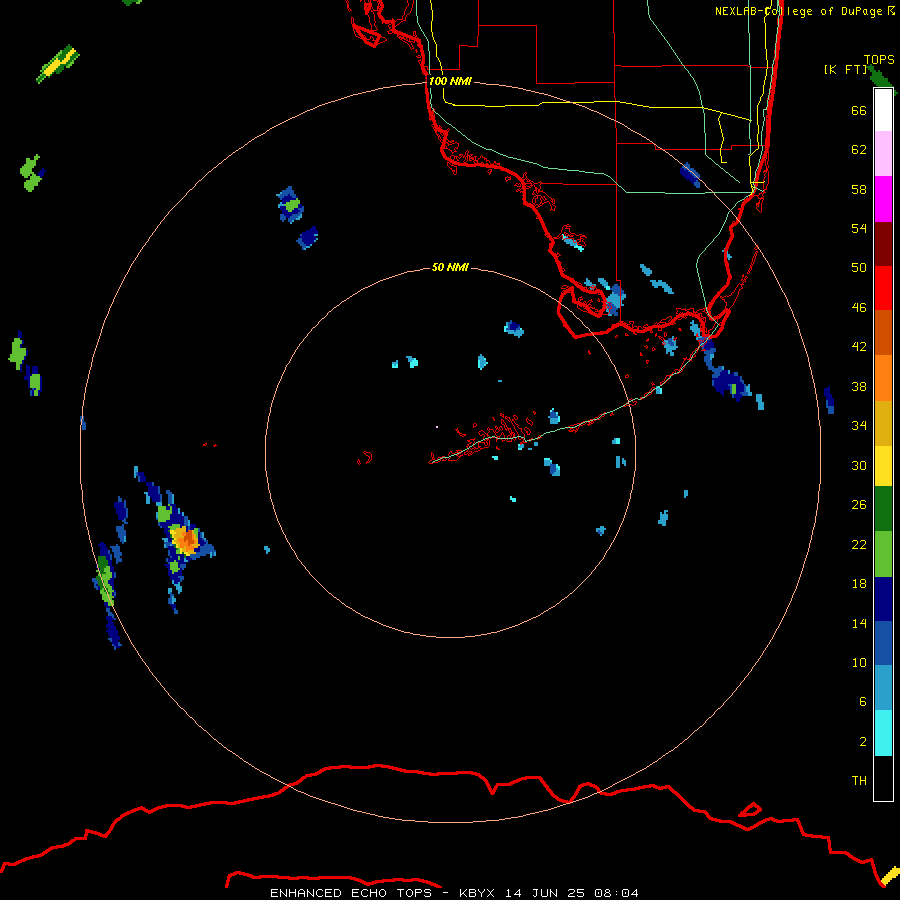The width and height of the screenshot is (900, 900).
Task: Select the legend value 26
Action: [859, 505]
